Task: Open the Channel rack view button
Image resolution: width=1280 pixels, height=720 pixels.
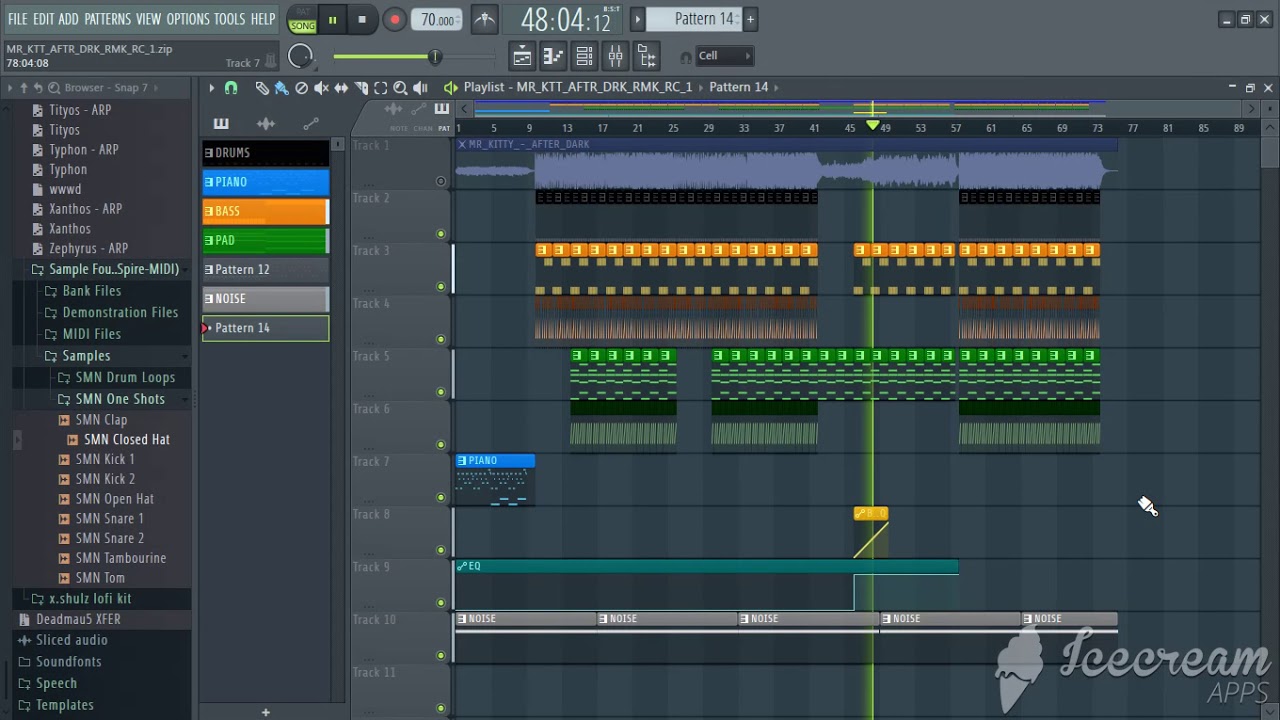Action: (x=584, y=56)
